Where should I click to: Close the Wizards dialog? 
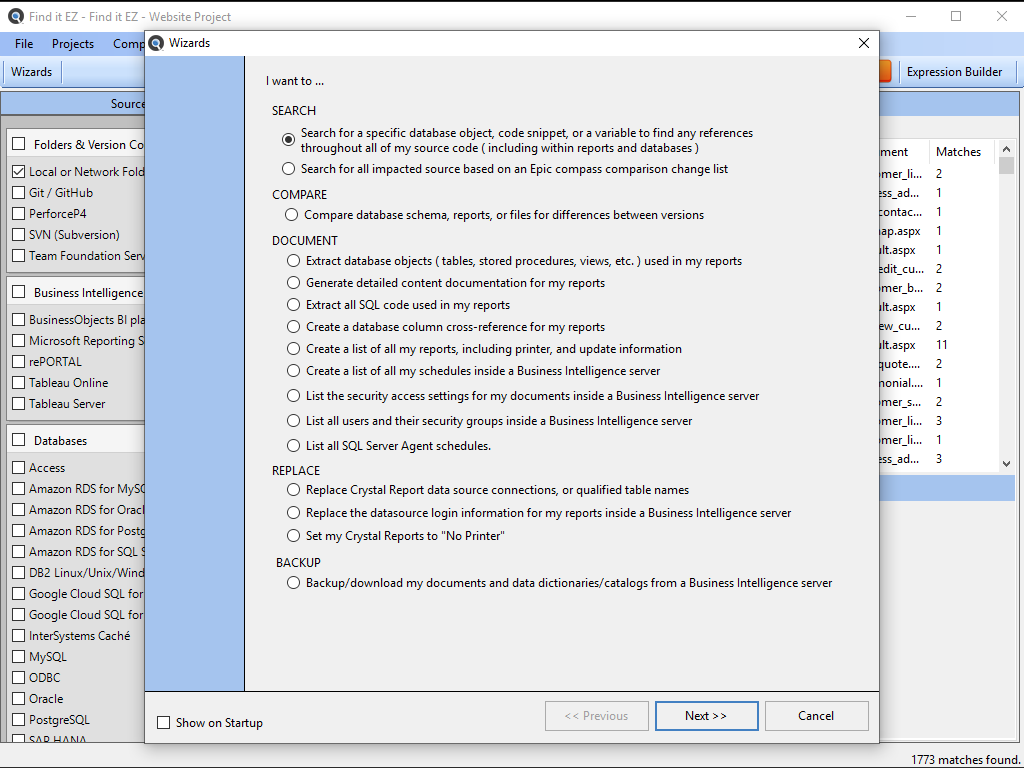click(x=864, y=43)
